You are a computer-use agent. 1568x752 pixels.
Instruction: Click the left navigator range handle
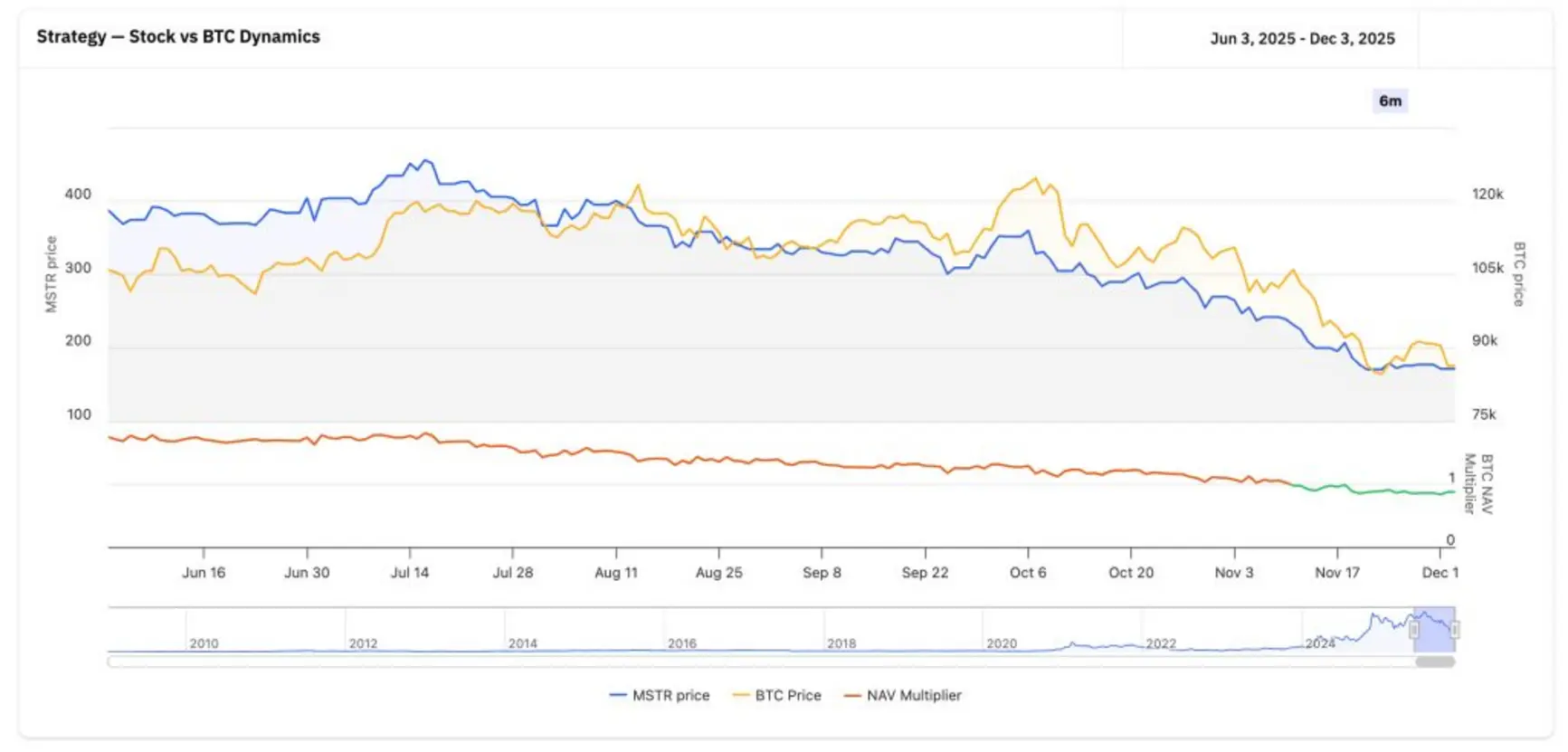point(1413,630)
